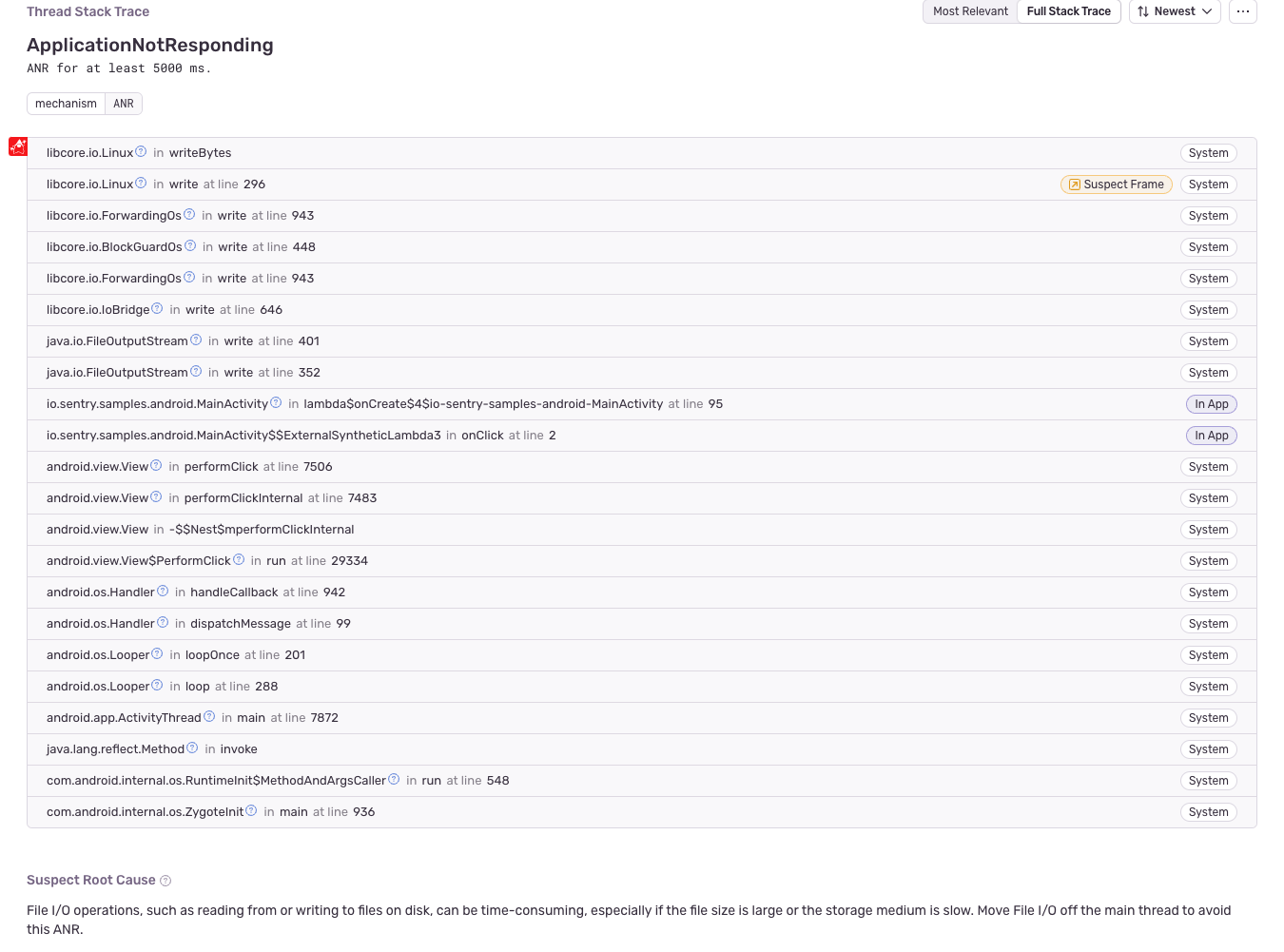Screen dimensions: 1284x952
Task: Click the ANR tag value
Action: [x=124, y=104]
